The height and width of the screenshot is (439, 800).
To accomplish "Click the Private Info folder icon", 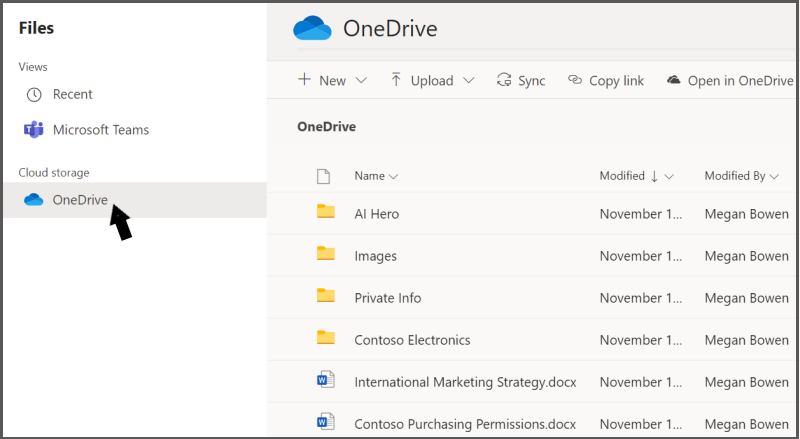I will tap(326, 295).
